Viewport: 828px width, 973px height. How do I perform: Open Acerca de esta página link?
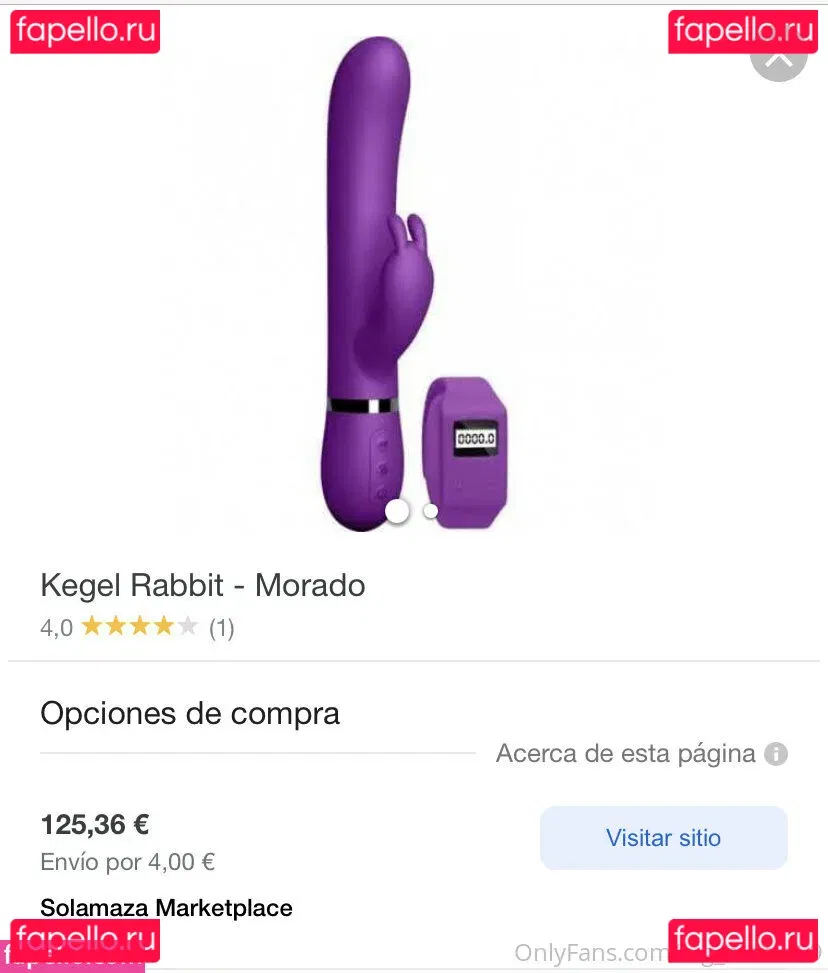pos(626,753)
